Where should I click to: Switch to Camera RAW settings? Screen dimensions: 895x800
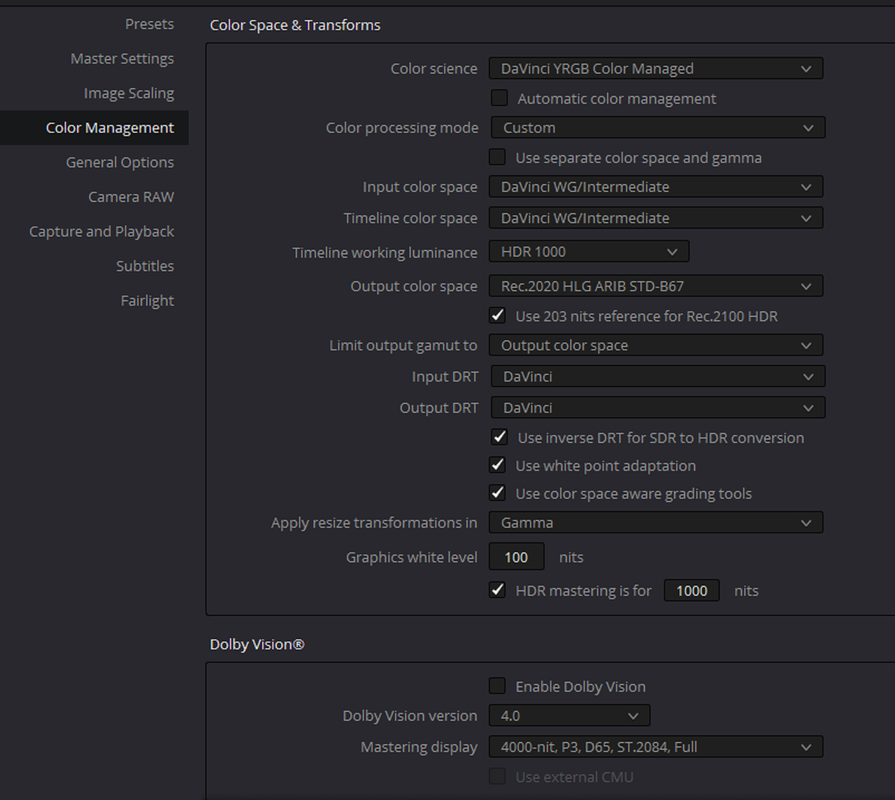pos(131,197)
